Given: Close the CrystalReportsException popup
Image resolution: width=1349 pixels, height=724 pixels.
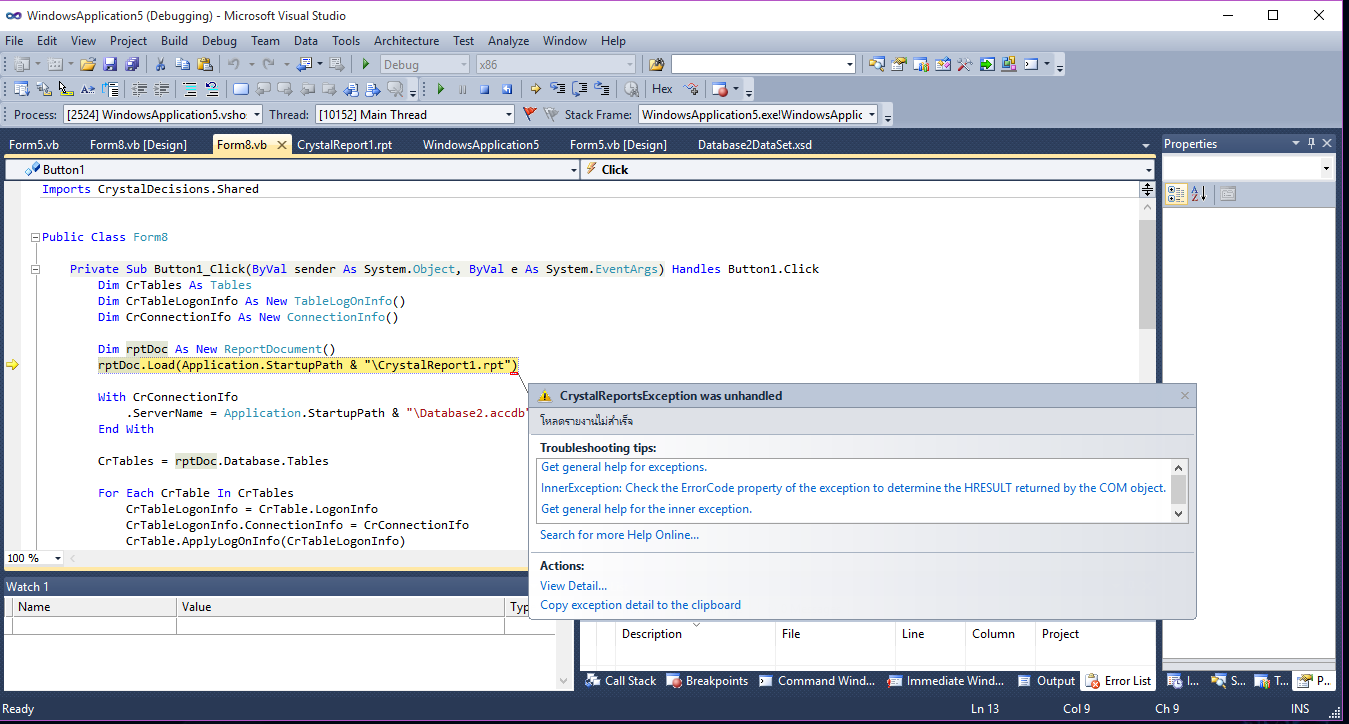Looking at the screenshot, I should [1185, 396].
